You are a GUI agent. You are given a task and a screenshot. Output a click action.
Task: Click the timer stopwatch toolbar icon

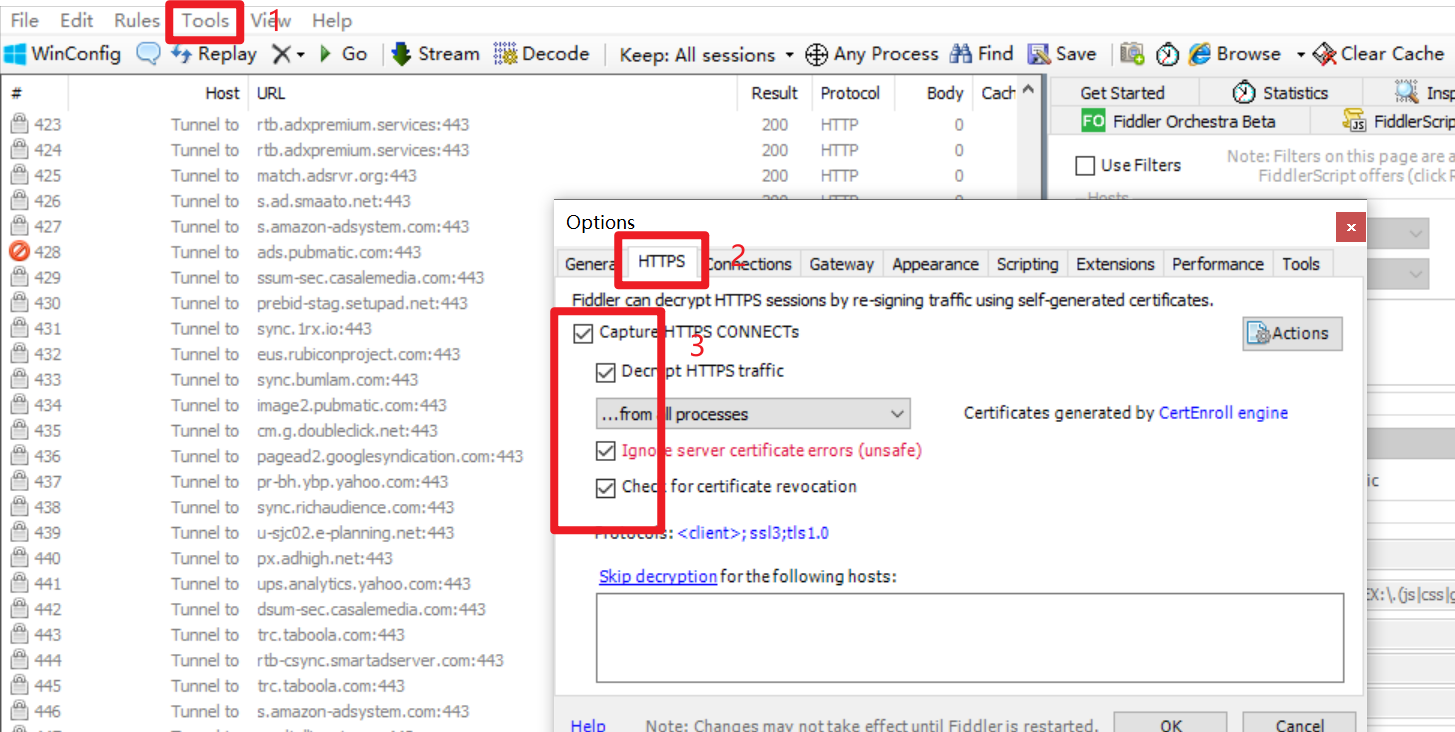click(x=1167, y=54)
